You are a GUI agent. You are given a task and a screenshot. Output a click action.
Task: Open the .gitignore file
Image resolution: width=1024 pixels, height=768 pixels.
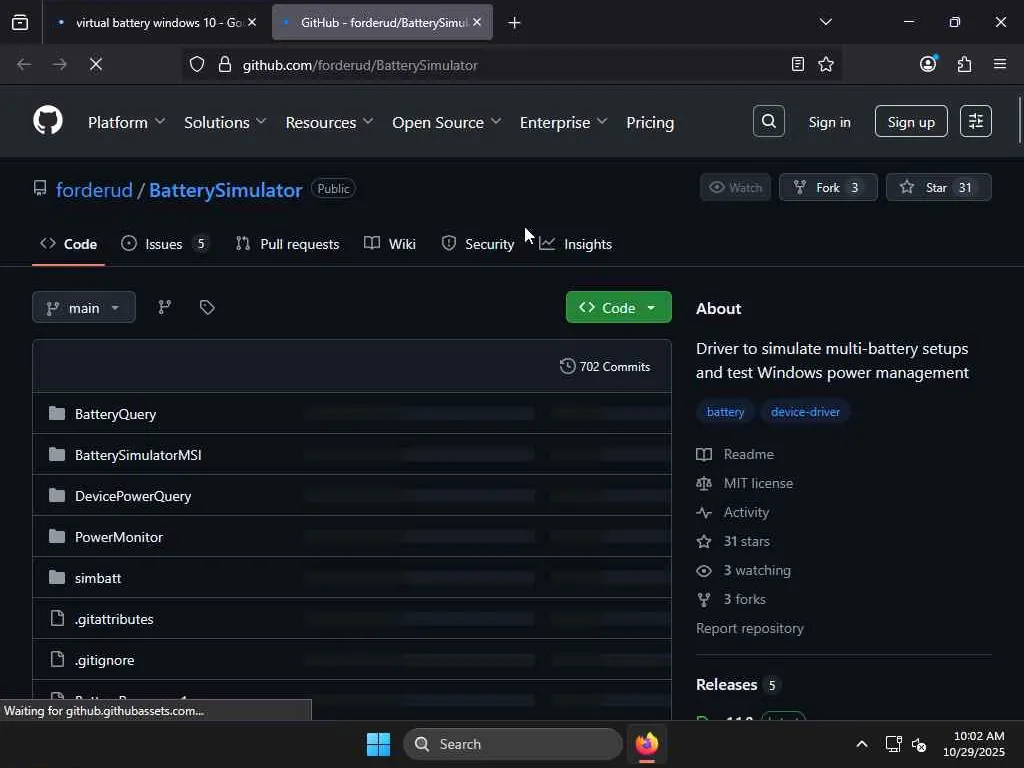104,660
